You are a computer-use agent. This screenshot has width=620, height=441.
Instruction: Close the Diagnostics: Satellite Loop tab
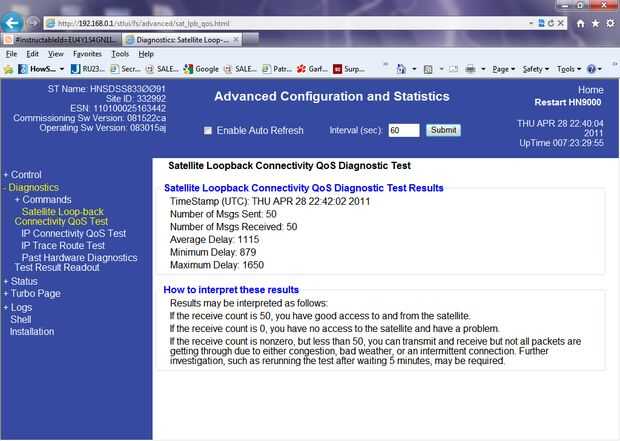[236, 40]
